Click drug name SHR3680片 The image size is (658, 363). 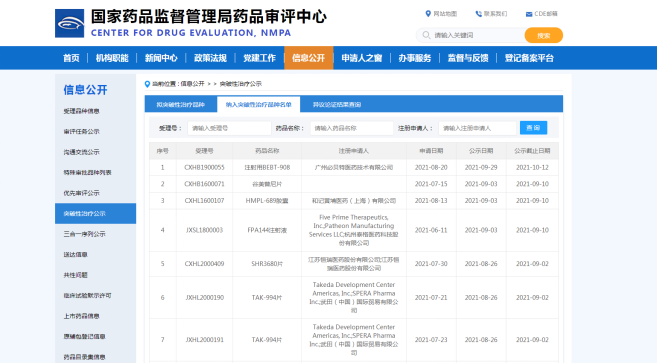[x=267, y=264]
